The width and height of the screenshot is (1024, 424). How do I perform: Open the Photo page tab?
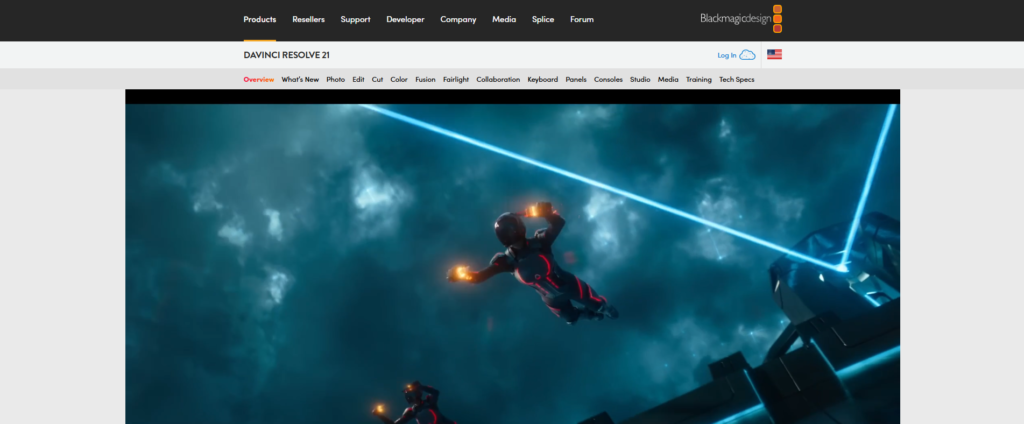coord(336,79)
